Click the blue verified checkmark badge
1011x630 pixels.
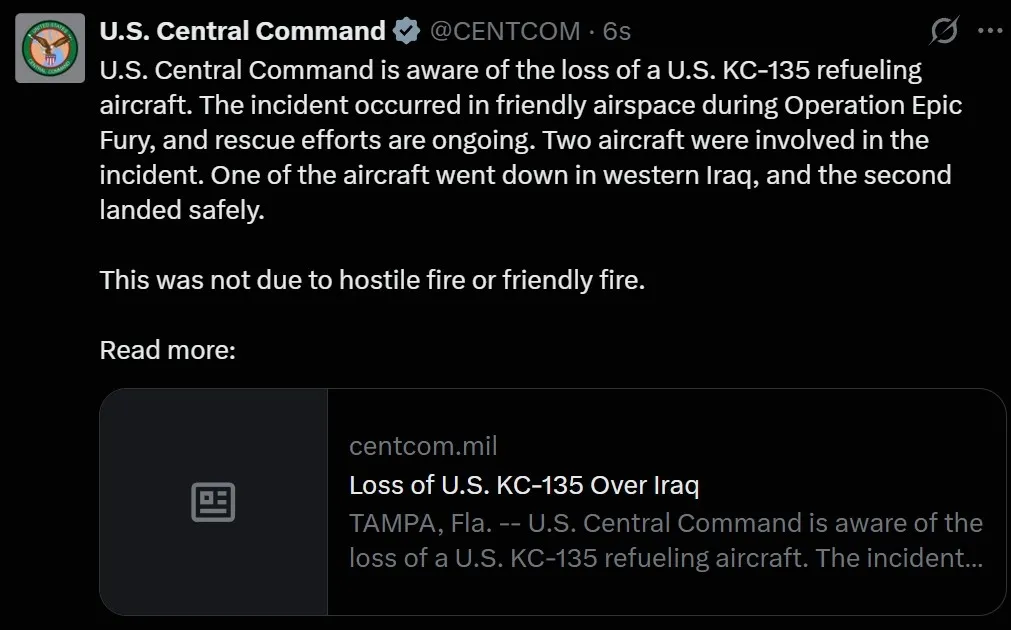tap(405, 32)
